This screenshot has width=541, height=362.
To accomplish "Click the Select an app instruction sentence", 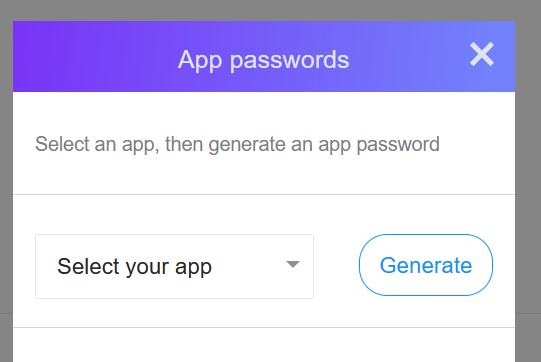I will coord(237,144).
